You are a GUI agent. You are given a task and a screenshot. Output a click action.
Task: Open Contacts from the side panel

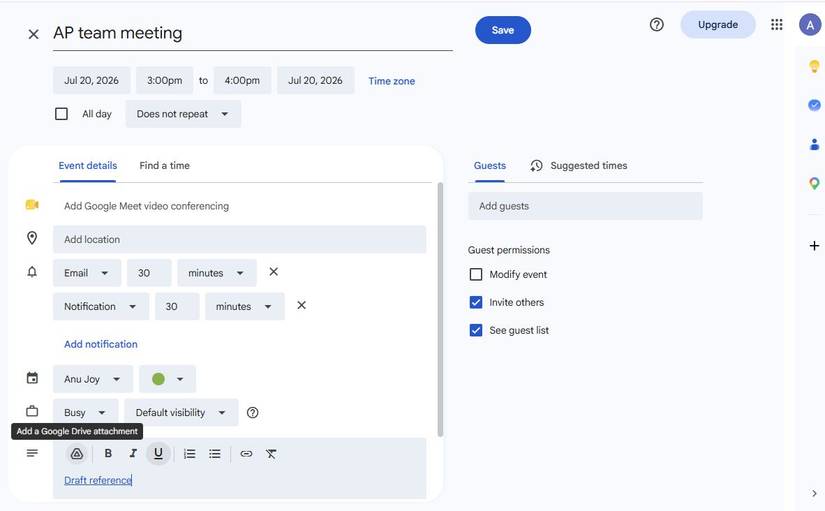[x=814, y=144]
